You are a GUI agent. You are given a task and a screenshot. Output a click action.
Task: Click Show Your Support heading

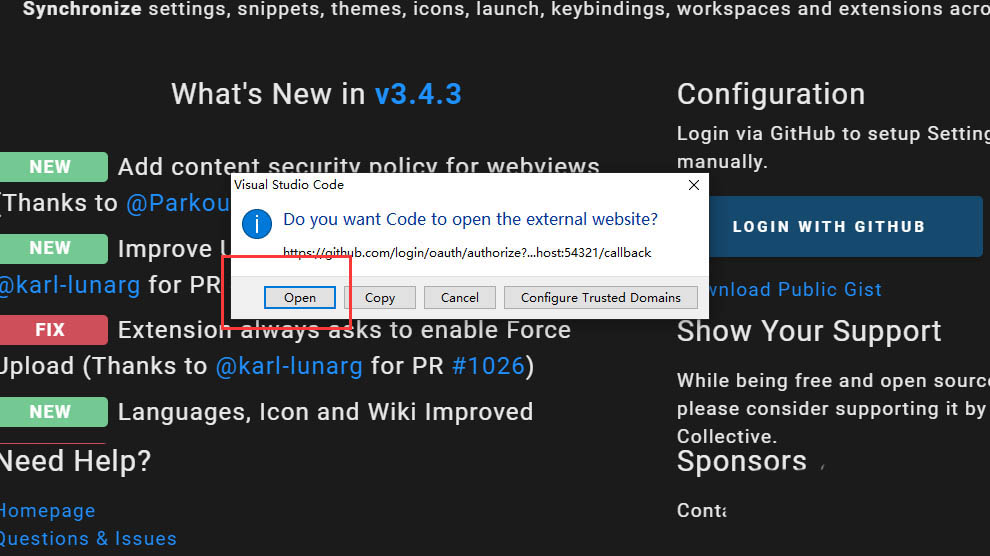tap(809, 331)
